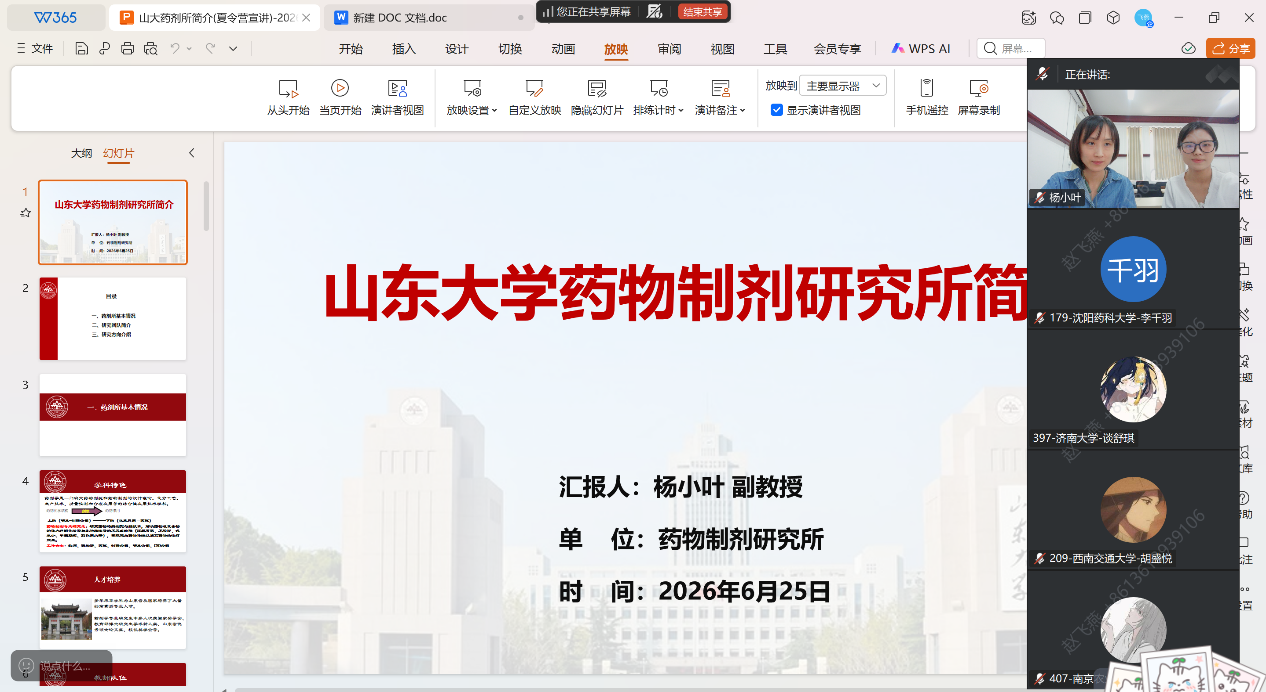This screenshot has width=1266, height=692.
Task: Start slideshow from current slide (当页开始)
Action: coord(340,98)
